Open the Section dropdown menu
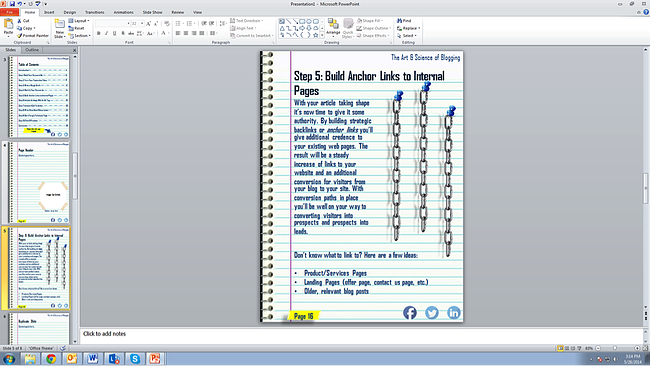This screenshot has width=650, height=366. pos(80,36)
